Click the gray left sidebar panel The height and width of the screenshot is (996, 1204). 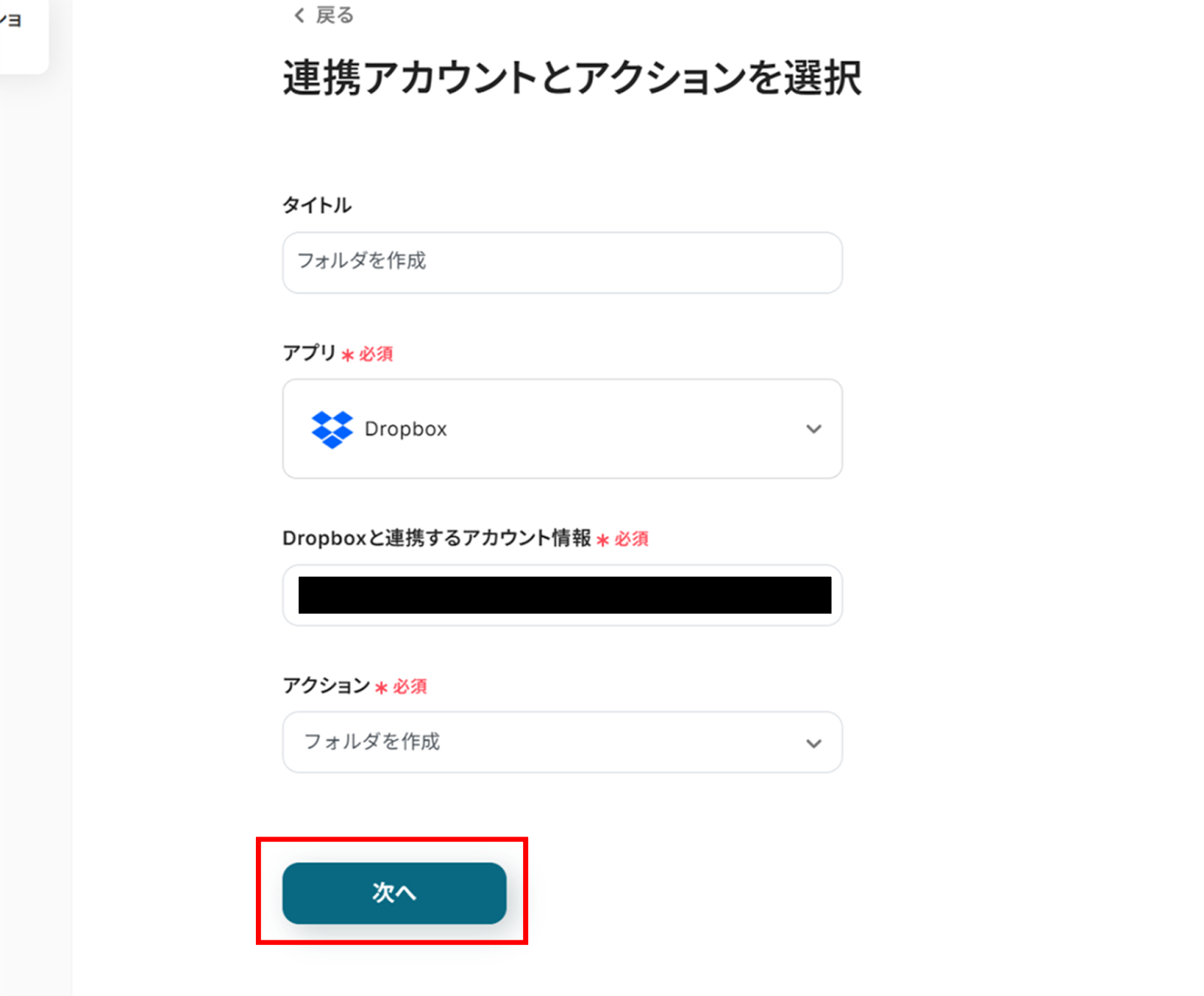[x=35, y=527]
